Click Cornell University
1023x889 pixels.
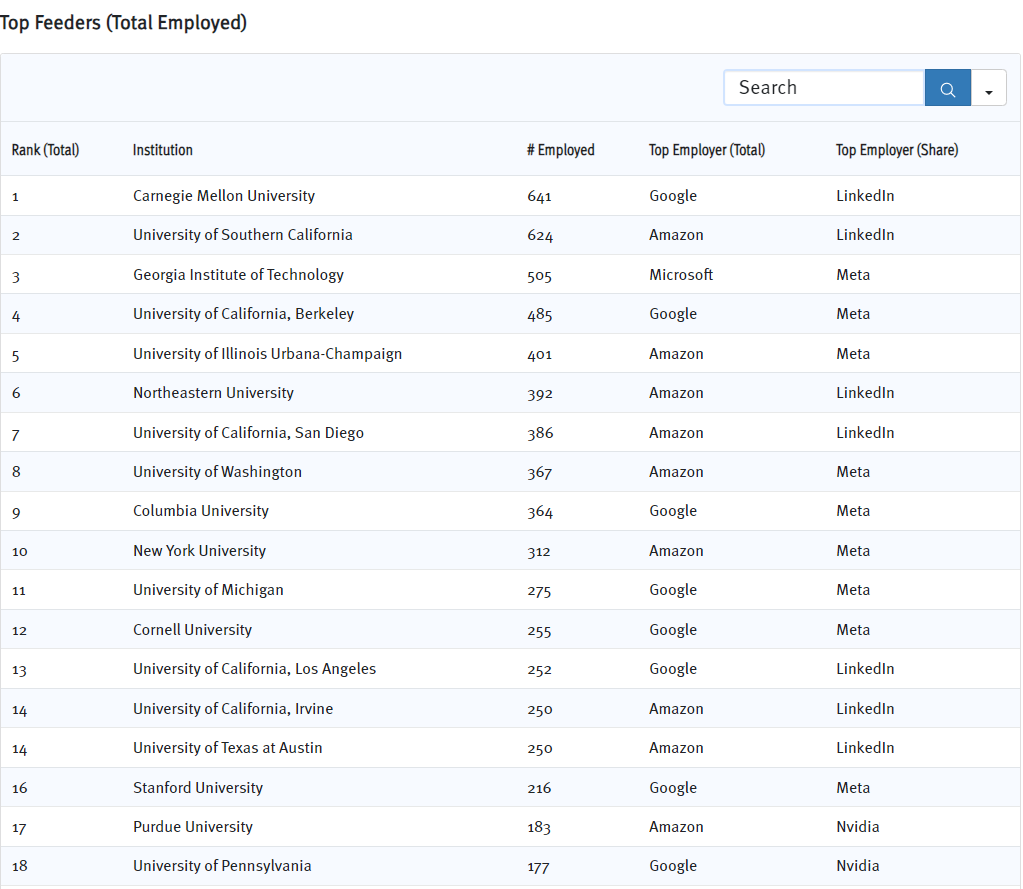point(192,629)
